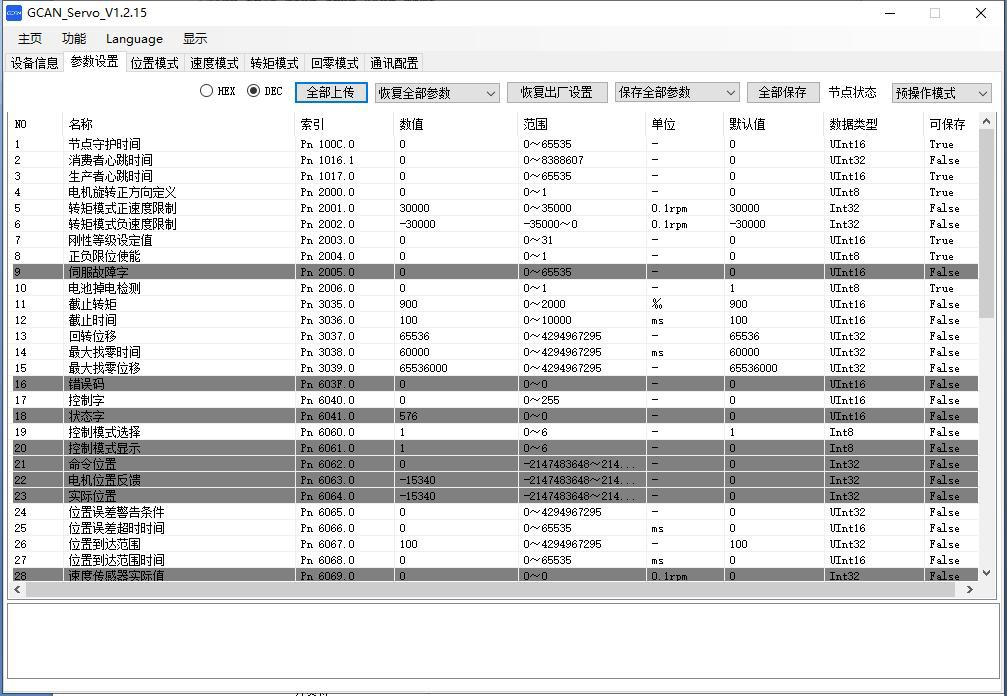Click the 全部保存 button
The width and height of the screenshot is (1007, 696).
pos(782,92)
